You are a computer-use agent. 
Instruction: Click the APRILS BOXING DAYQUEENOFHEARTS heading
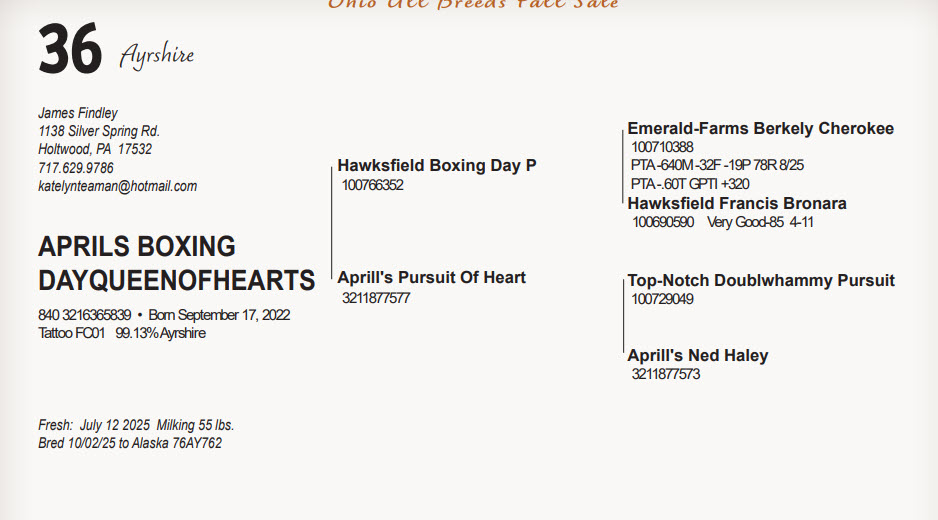pos(176,263)
